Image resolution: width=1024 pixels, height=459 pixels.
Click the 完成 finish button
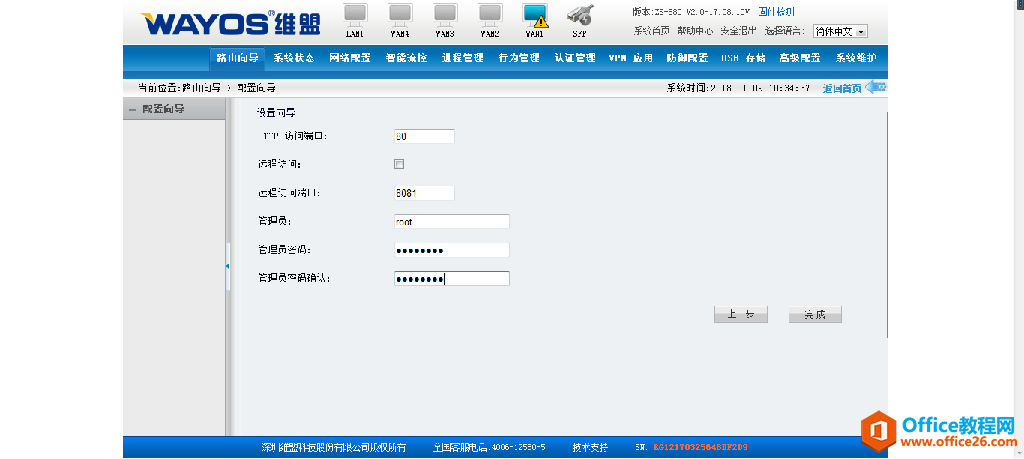coord(815,315)
